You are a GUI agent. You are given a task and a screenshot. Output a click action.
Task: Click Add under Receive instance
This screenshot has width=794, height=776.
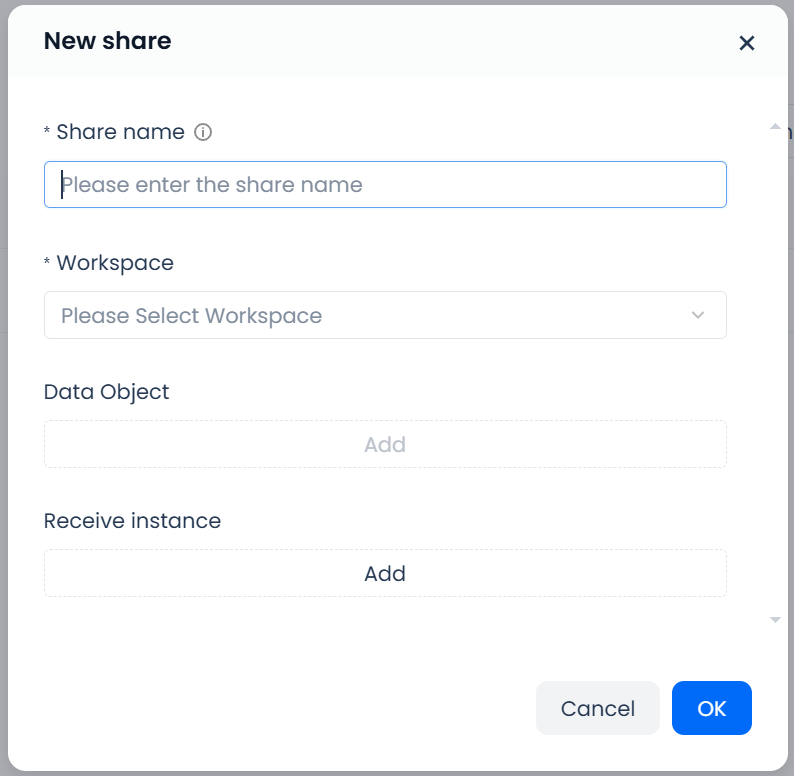pyautogui.click(x=385, y=574)
